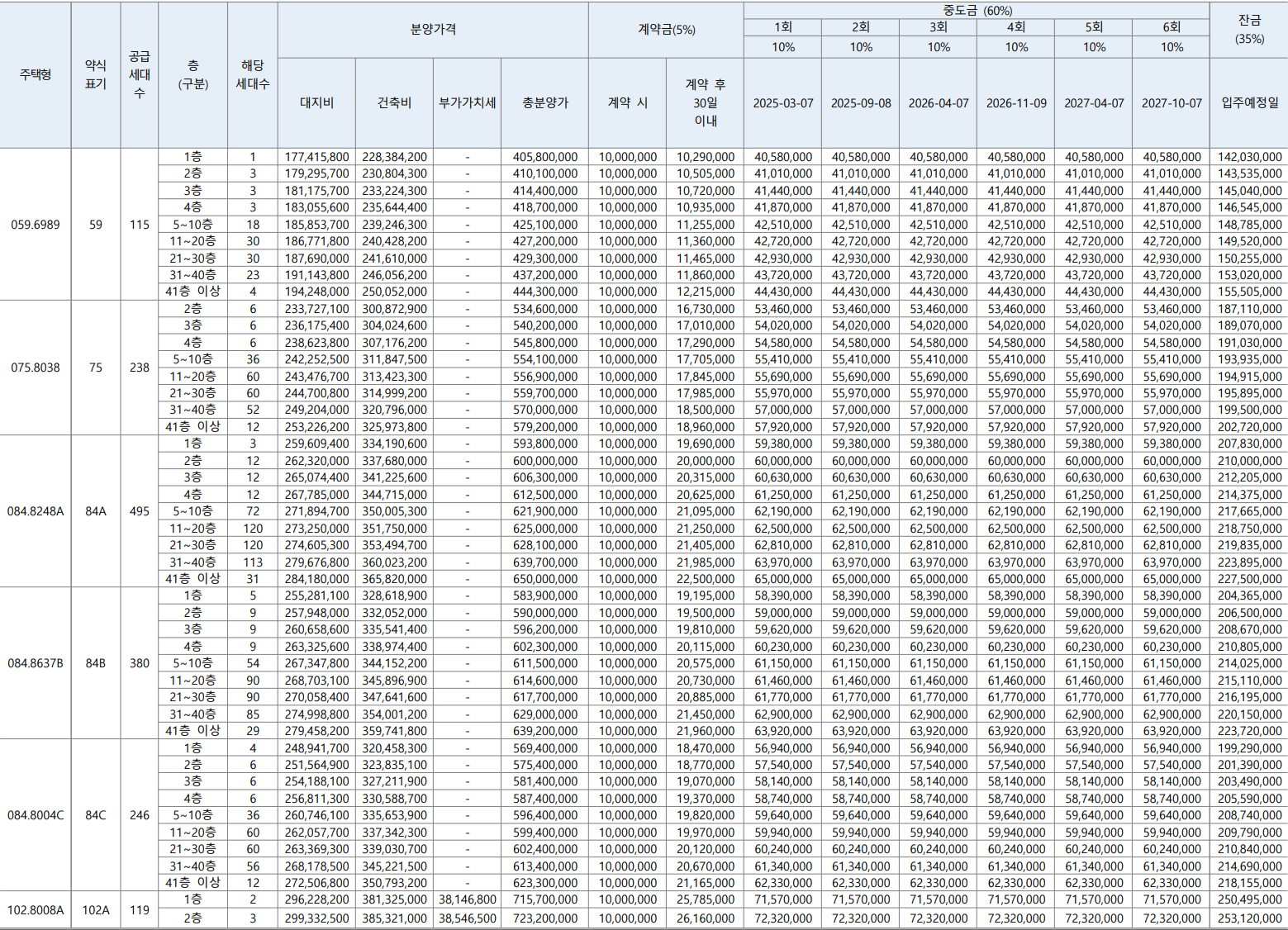Screen dimensions: 1288x930
Task: Click balance amount 253,120,000
Action: point(1250,918)
